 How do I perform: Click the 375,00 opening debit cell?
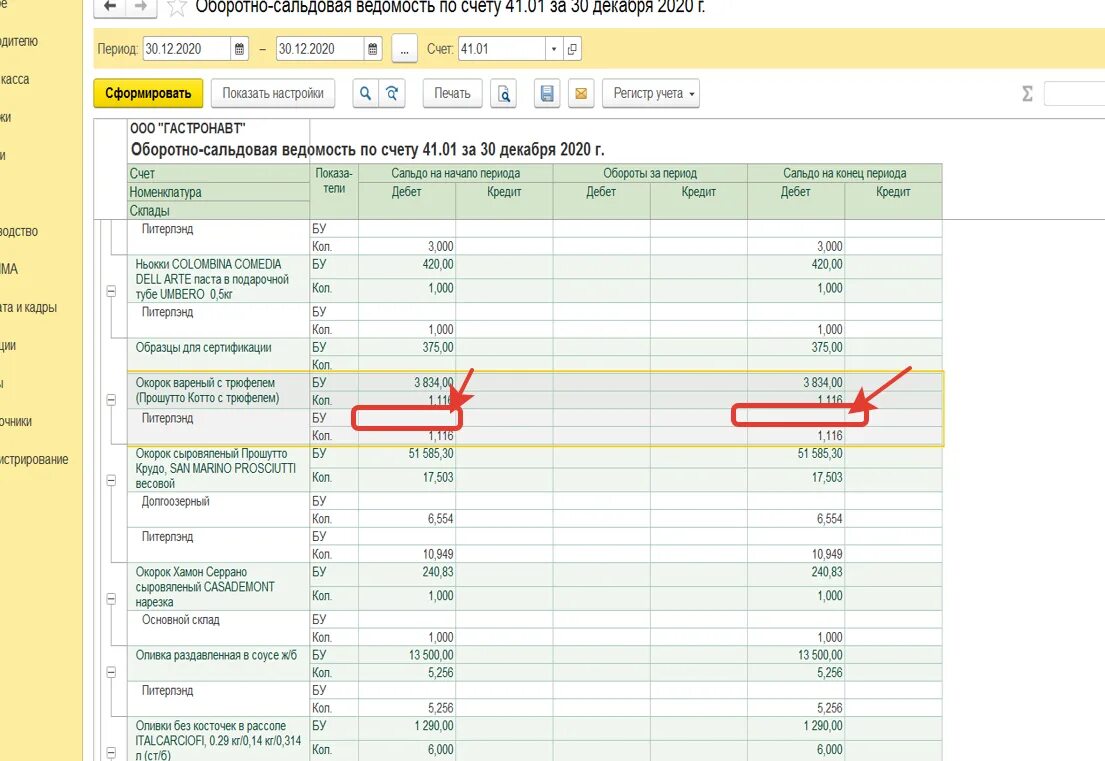coord(407,347)
